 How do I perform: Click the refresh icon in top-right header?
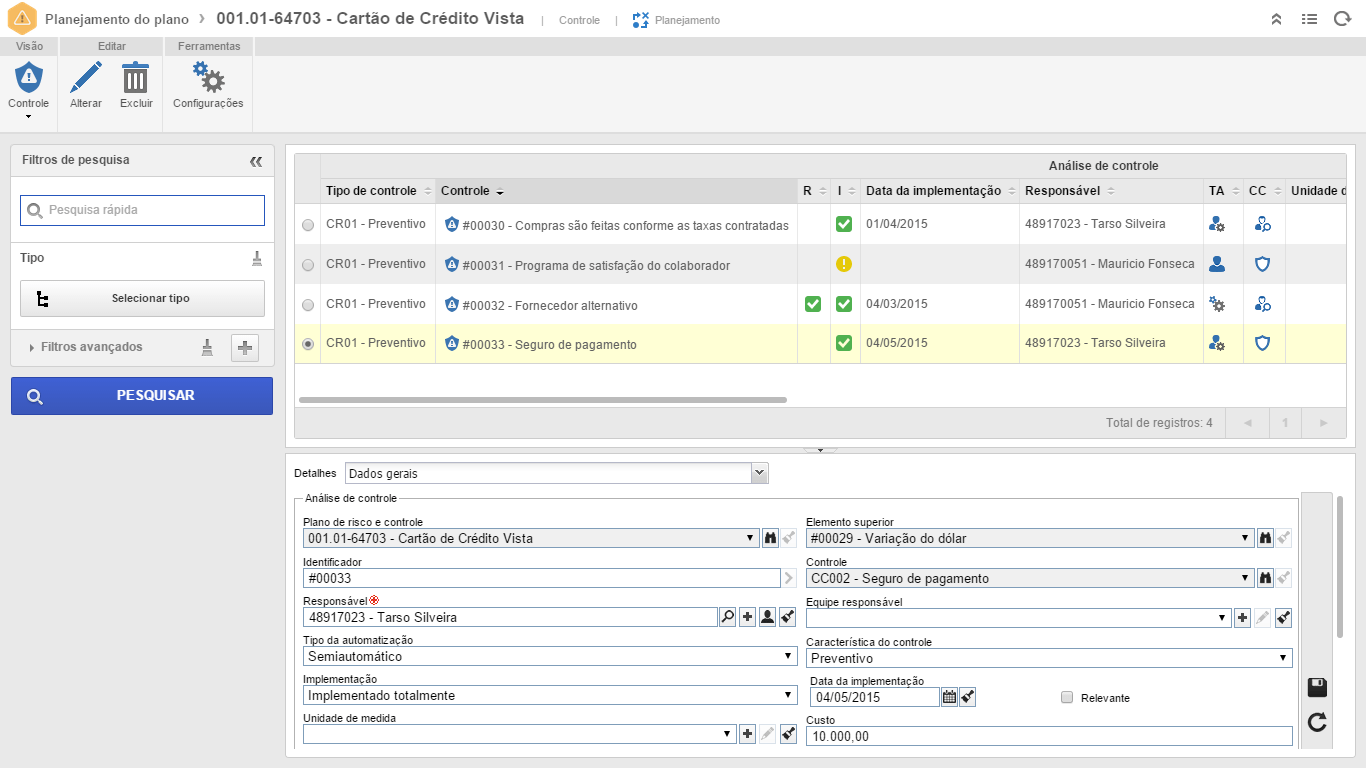pyautogui.click(x=1342, y=19)
